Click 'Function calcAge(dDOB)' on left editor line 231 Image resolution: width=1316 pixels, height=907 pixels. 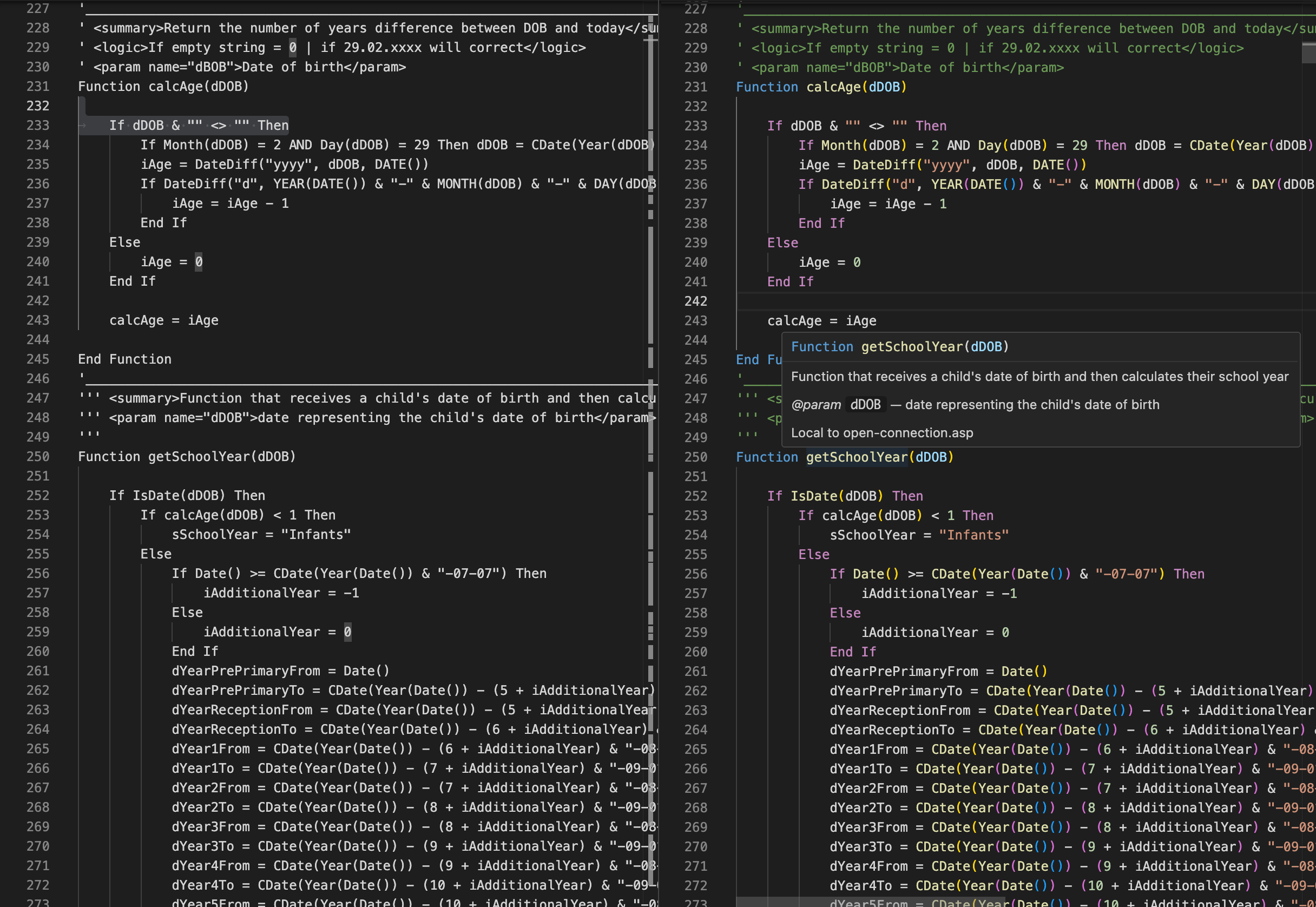(163, 87)
